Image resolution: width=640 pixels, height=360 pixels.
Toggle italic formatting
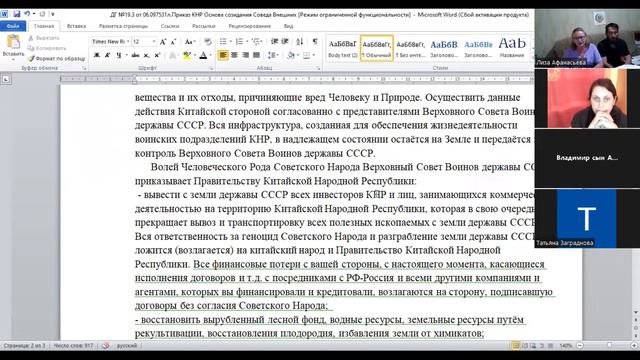click(107, 55)
